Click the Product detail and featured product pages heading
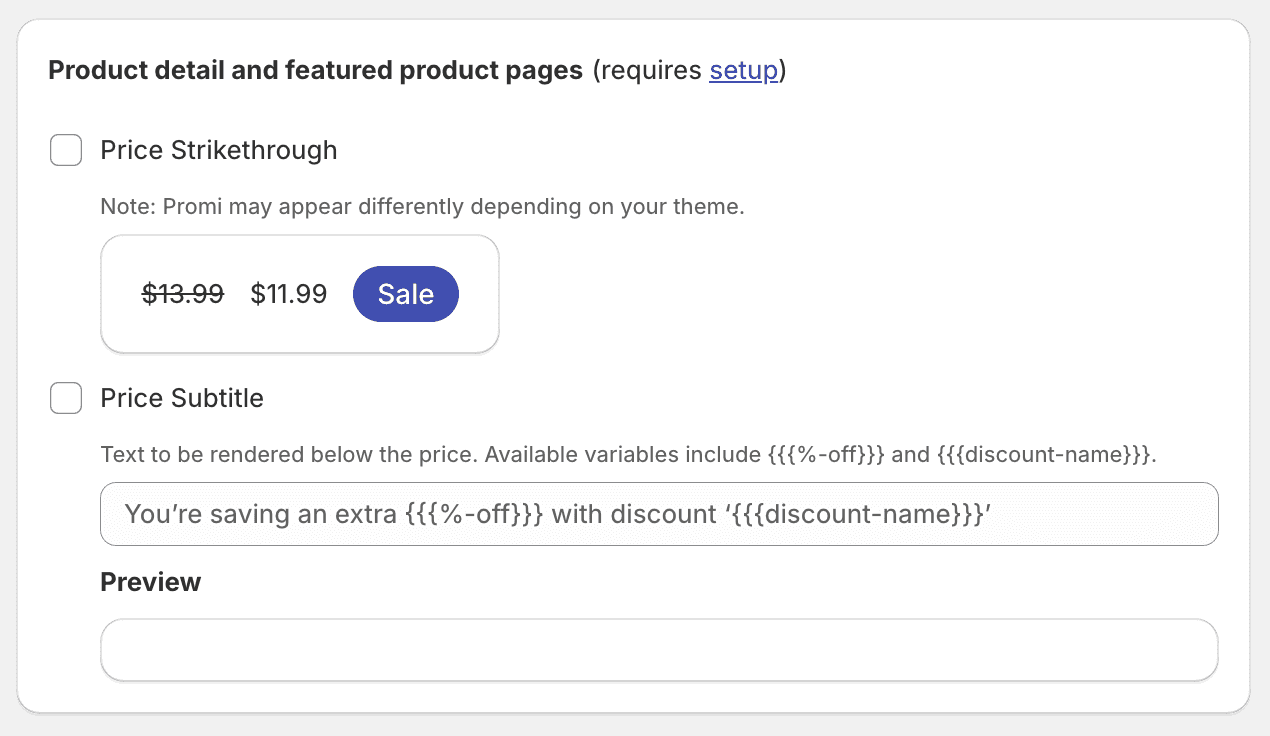This screenshot has height=736, width=1270. coord(315,70)
